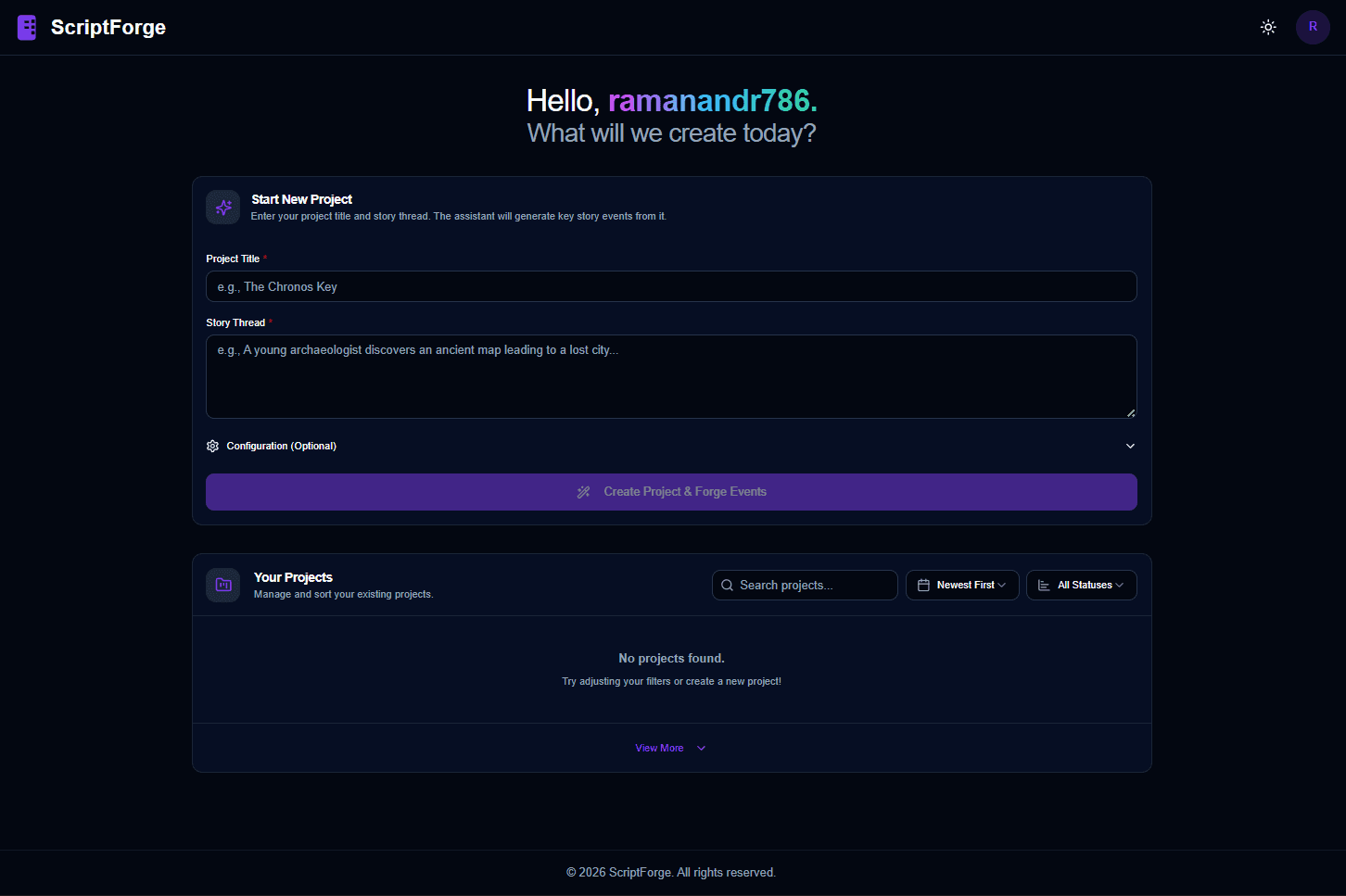Screen dimensions: 1346x896
Task: Click the calendar icon in the sort dropdown
Action: (x=923, y=586)
